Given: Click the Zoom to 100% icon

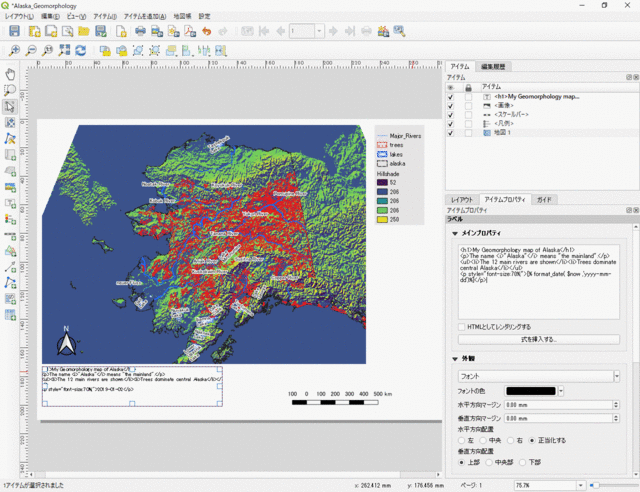Looking at the screenshot, I should click(x=48, y=50).
